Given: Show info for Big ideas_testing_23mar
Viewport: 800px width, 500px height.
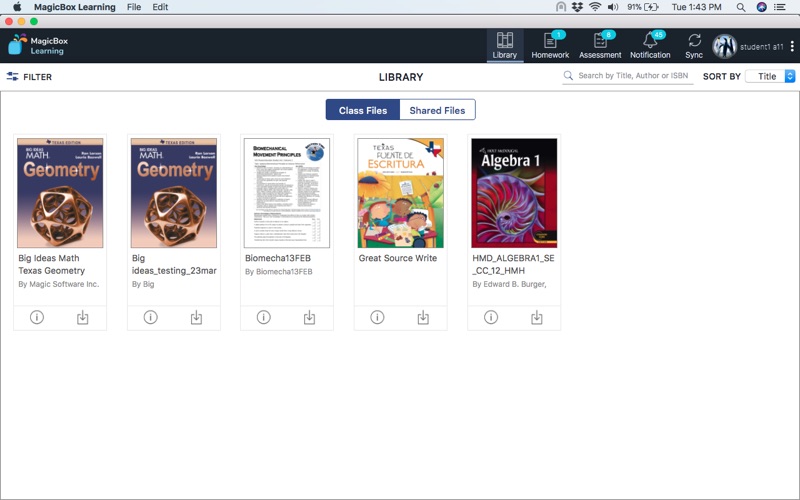Looking at the screenshot, I should coord(151,317).
